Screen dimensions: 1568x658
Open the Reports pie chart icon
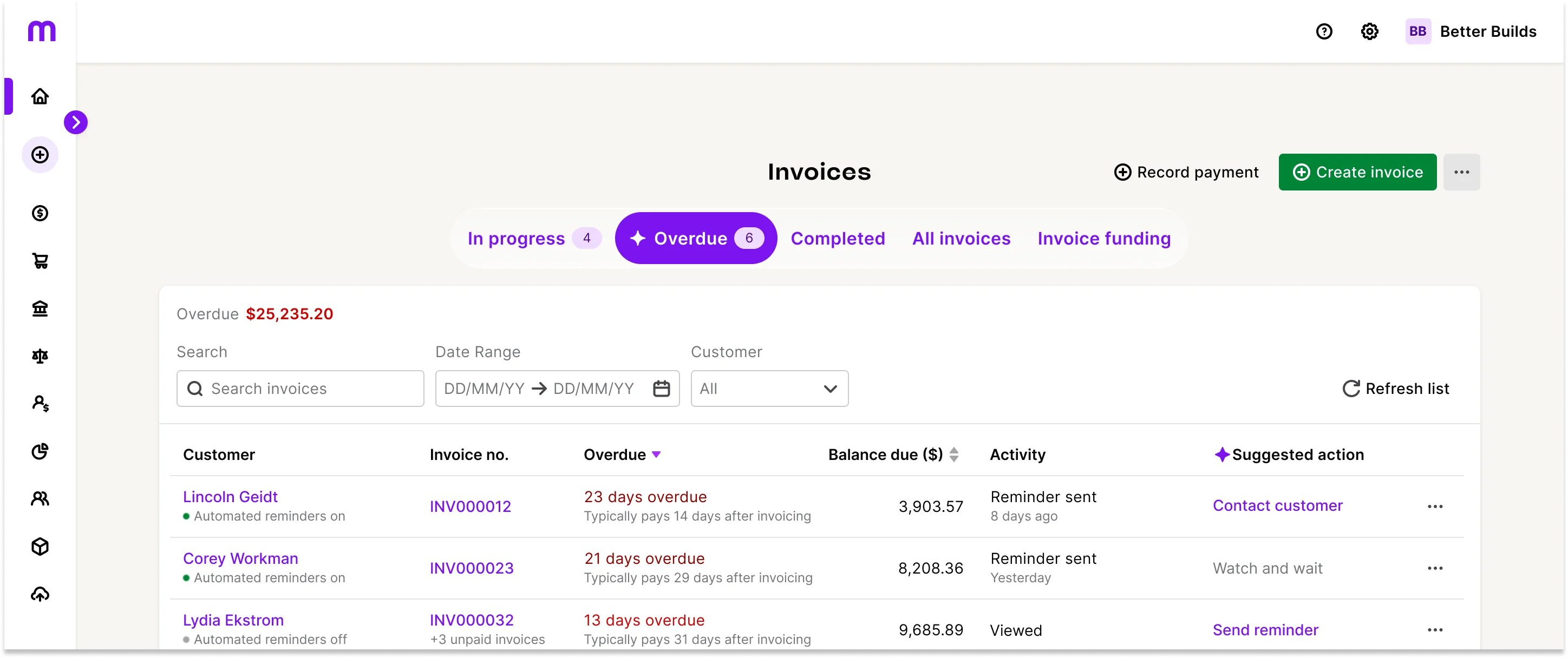40,451
